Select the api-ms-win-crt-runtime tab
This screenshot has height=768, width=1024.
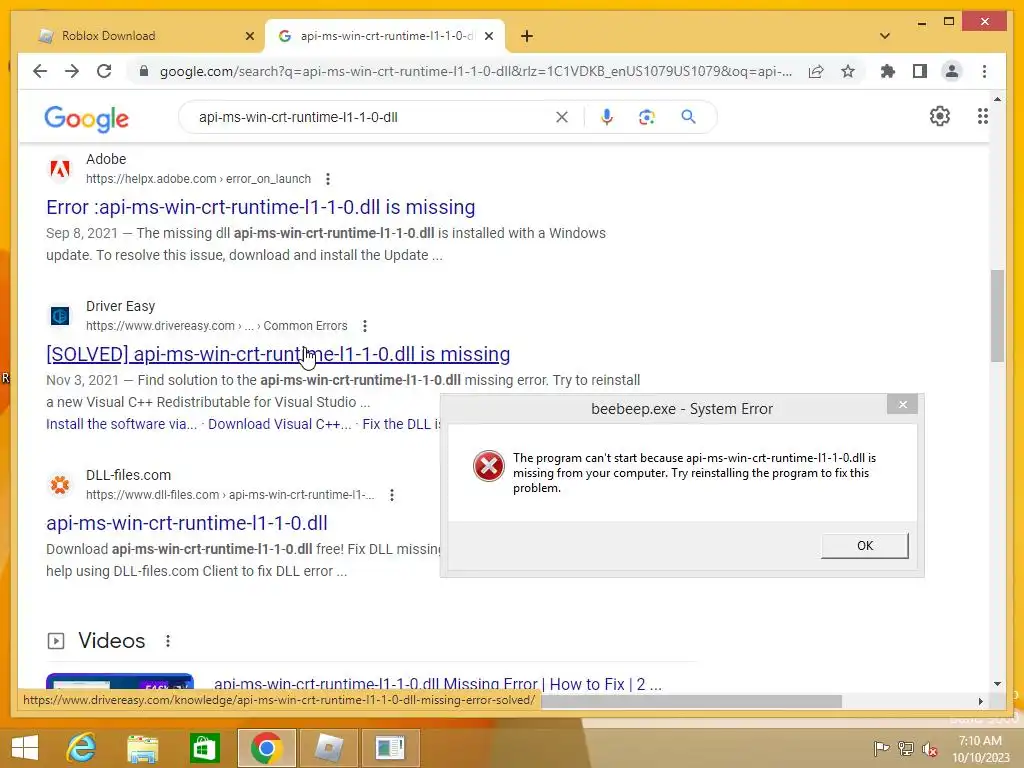pyautogui.click(x=387, y=36)
